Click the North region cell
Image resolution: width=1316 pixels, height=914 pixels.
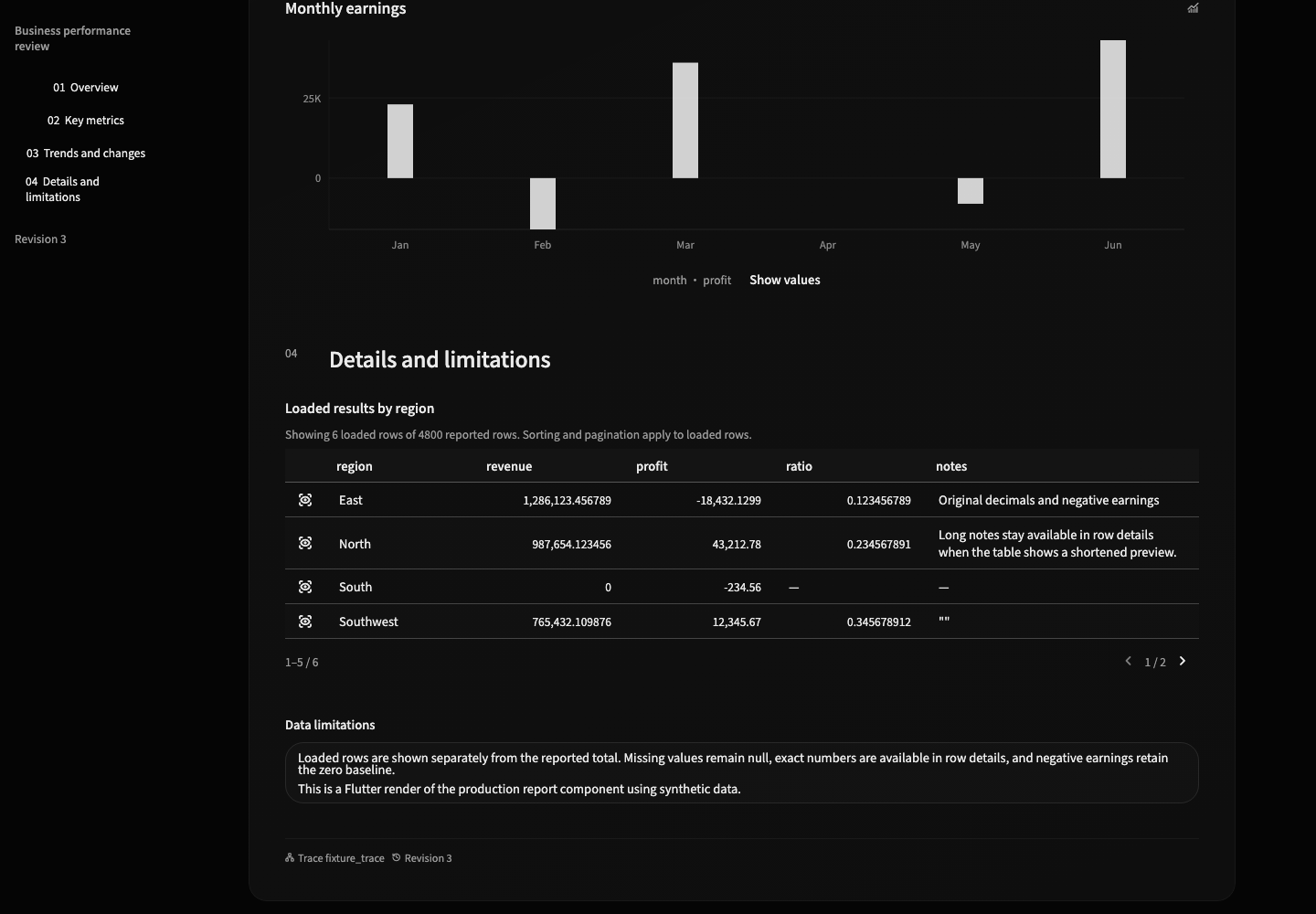click(355, 544)
